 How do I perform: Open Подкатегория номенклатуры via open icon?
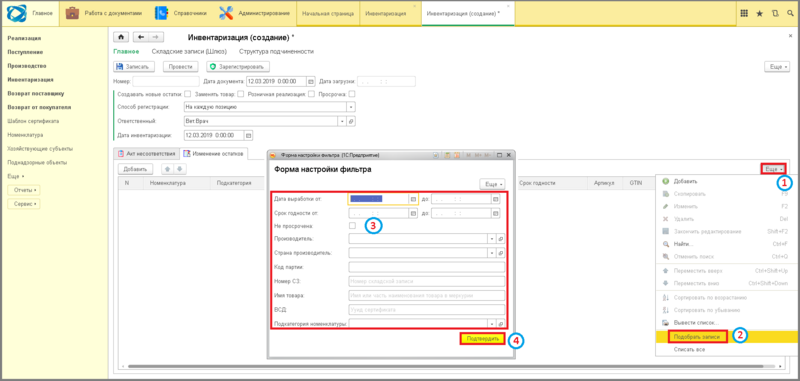click(x=501, y=323)
